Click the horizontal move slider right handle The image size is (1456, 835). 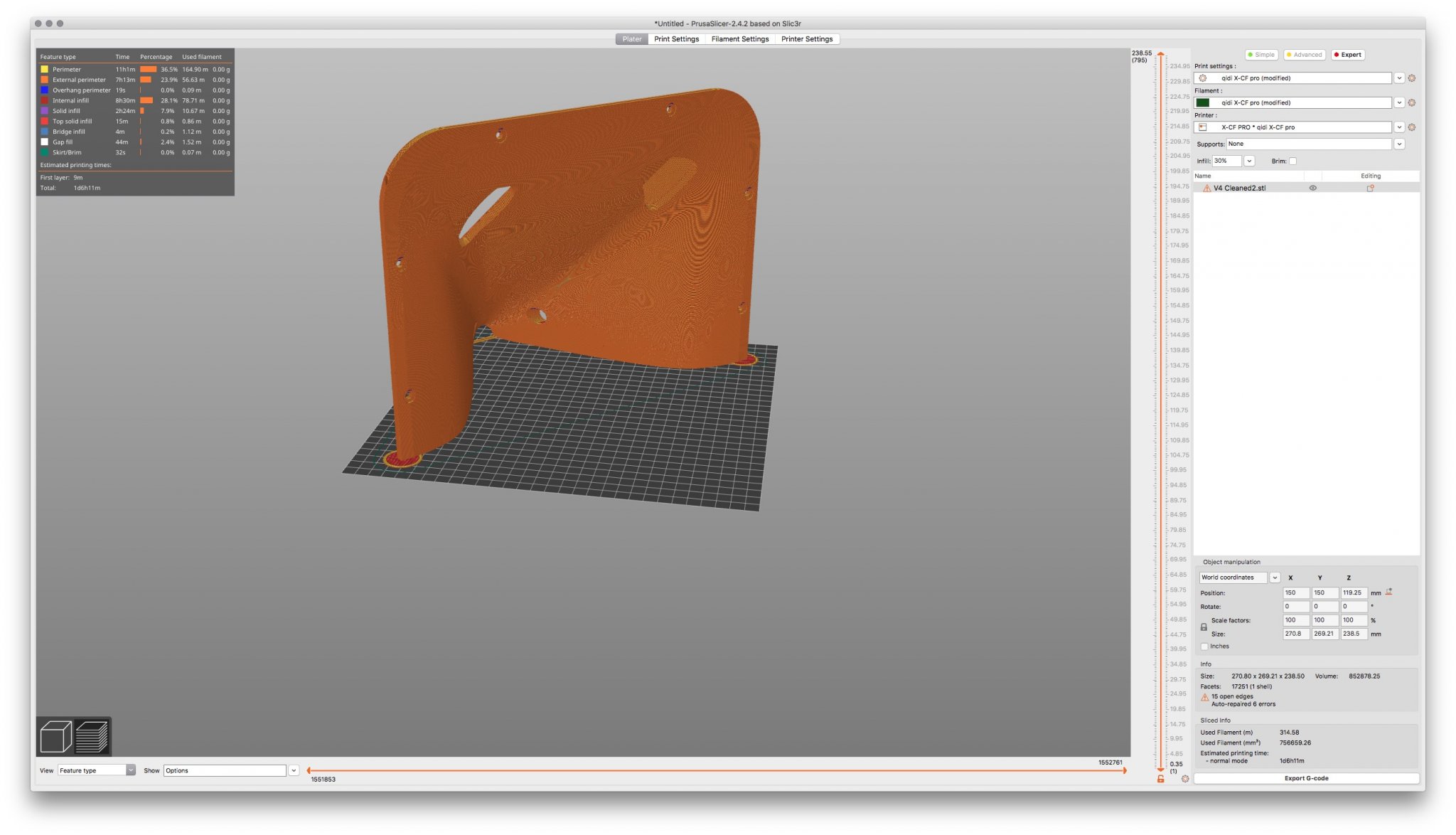(x=1125, y=770)
